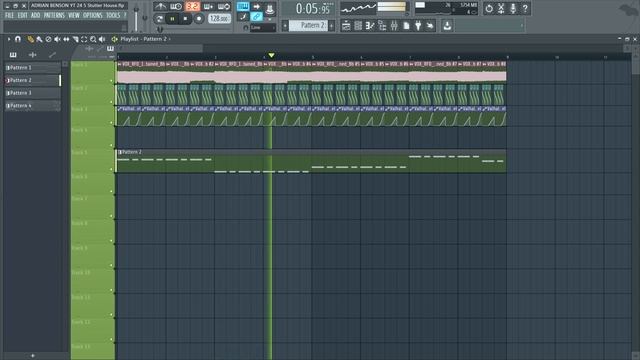
Task: Click the tempo tapper hand icon
Action: [430, 26]
